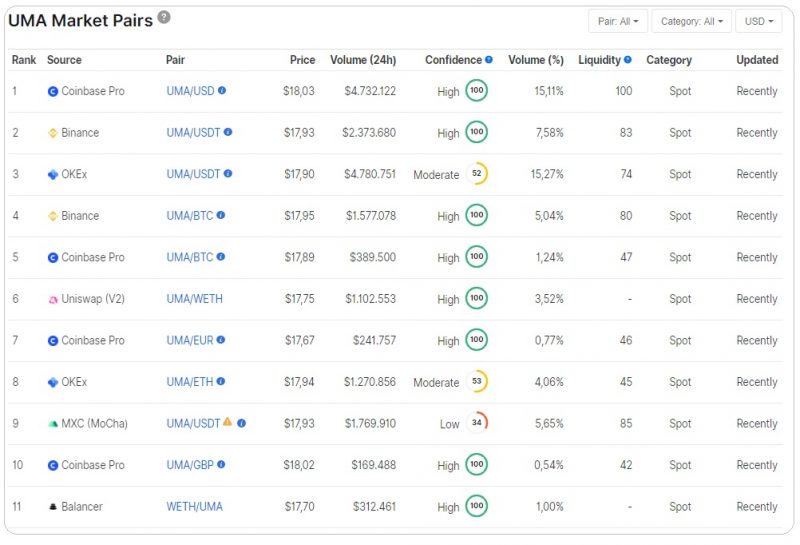Click the Liquidity column info icon
The image size is (800, 545).
tap(628, 60)
